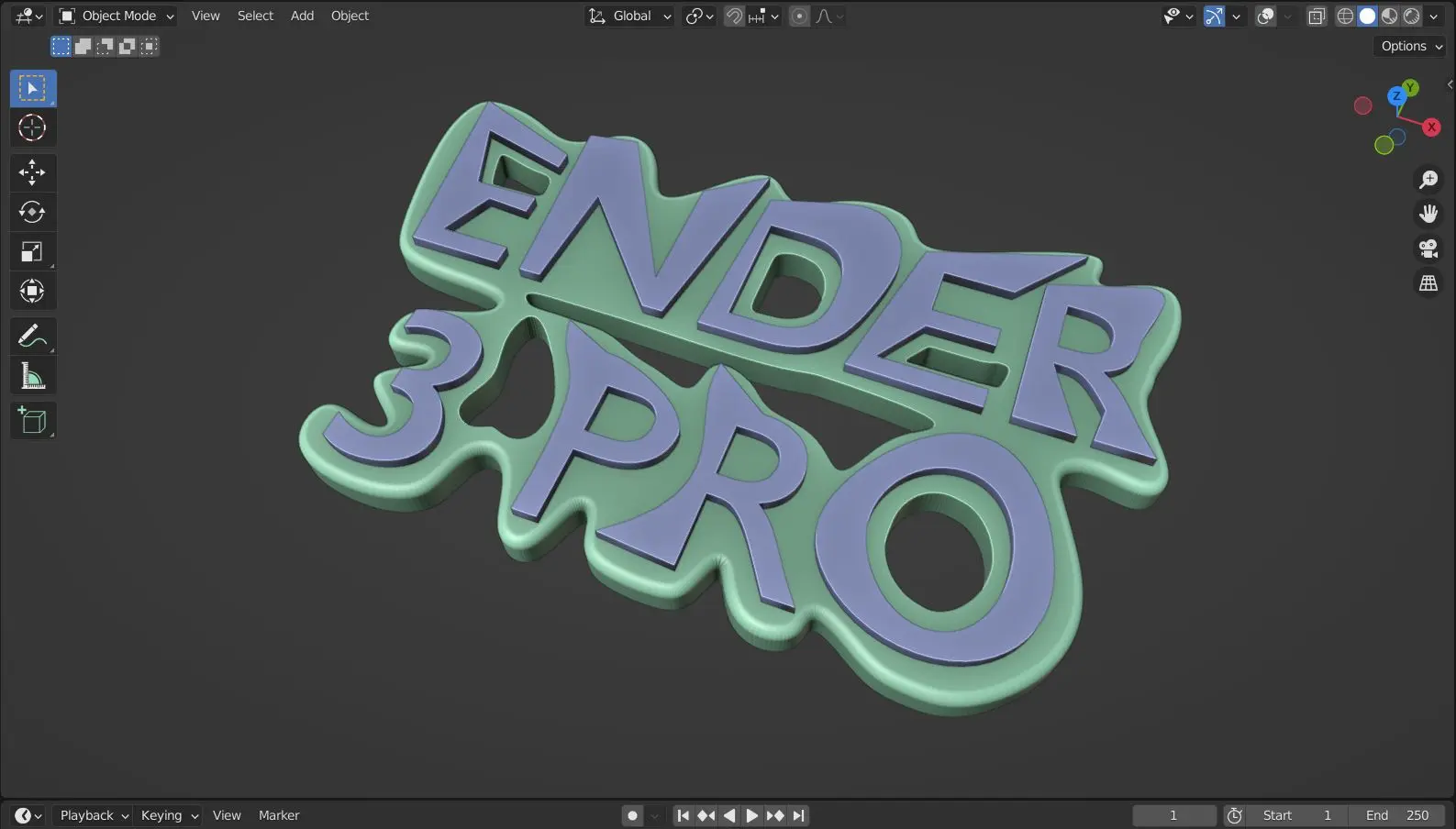Image resolution: width=1456 pixels, height=829 pixels.
Task: Pick the Scale tool
Action: coord(32,252)
